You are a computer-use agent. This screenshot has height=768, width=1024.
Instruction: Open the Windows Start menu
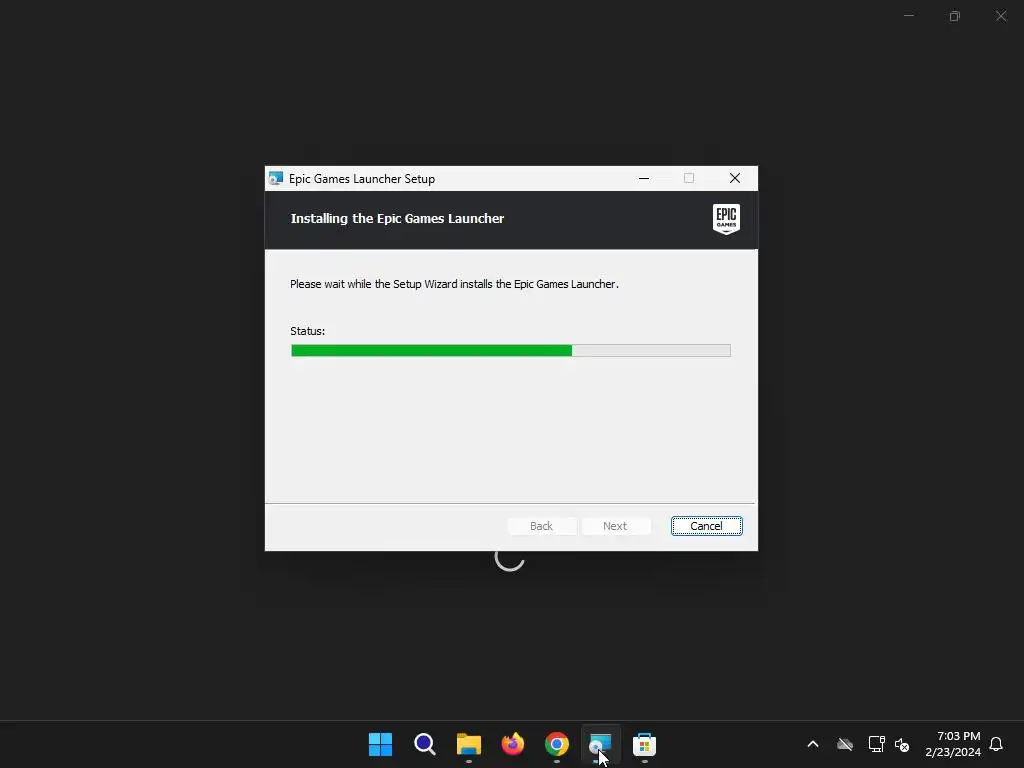380,744
